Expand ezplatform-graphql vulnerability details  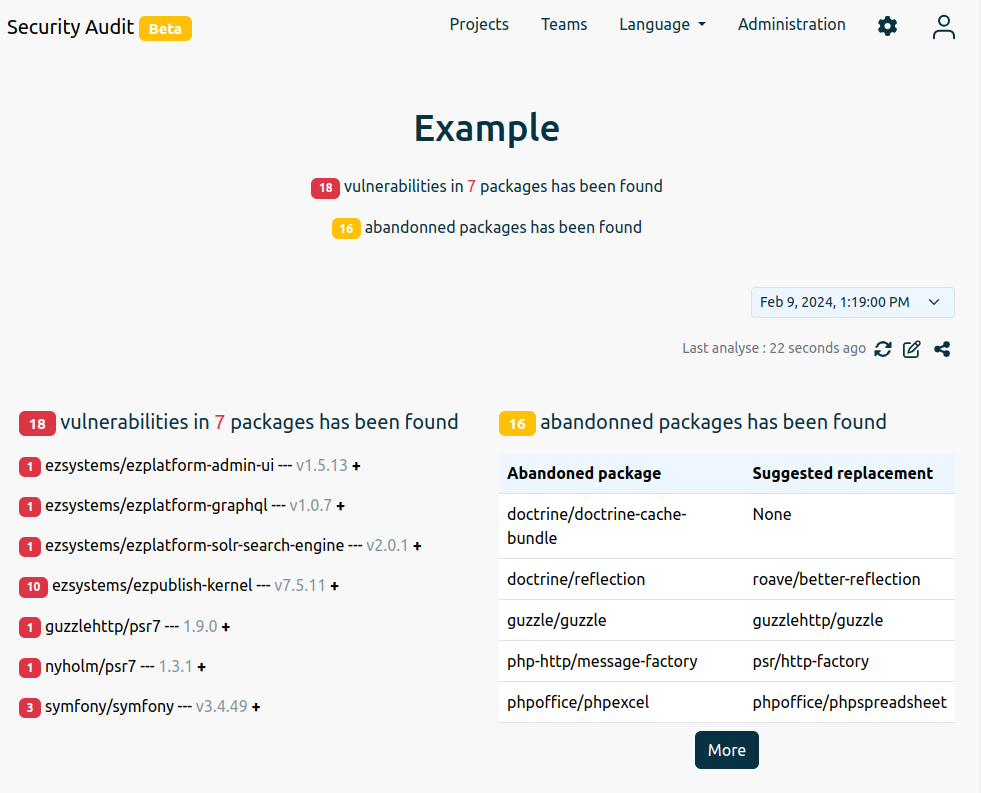(340, 506)
